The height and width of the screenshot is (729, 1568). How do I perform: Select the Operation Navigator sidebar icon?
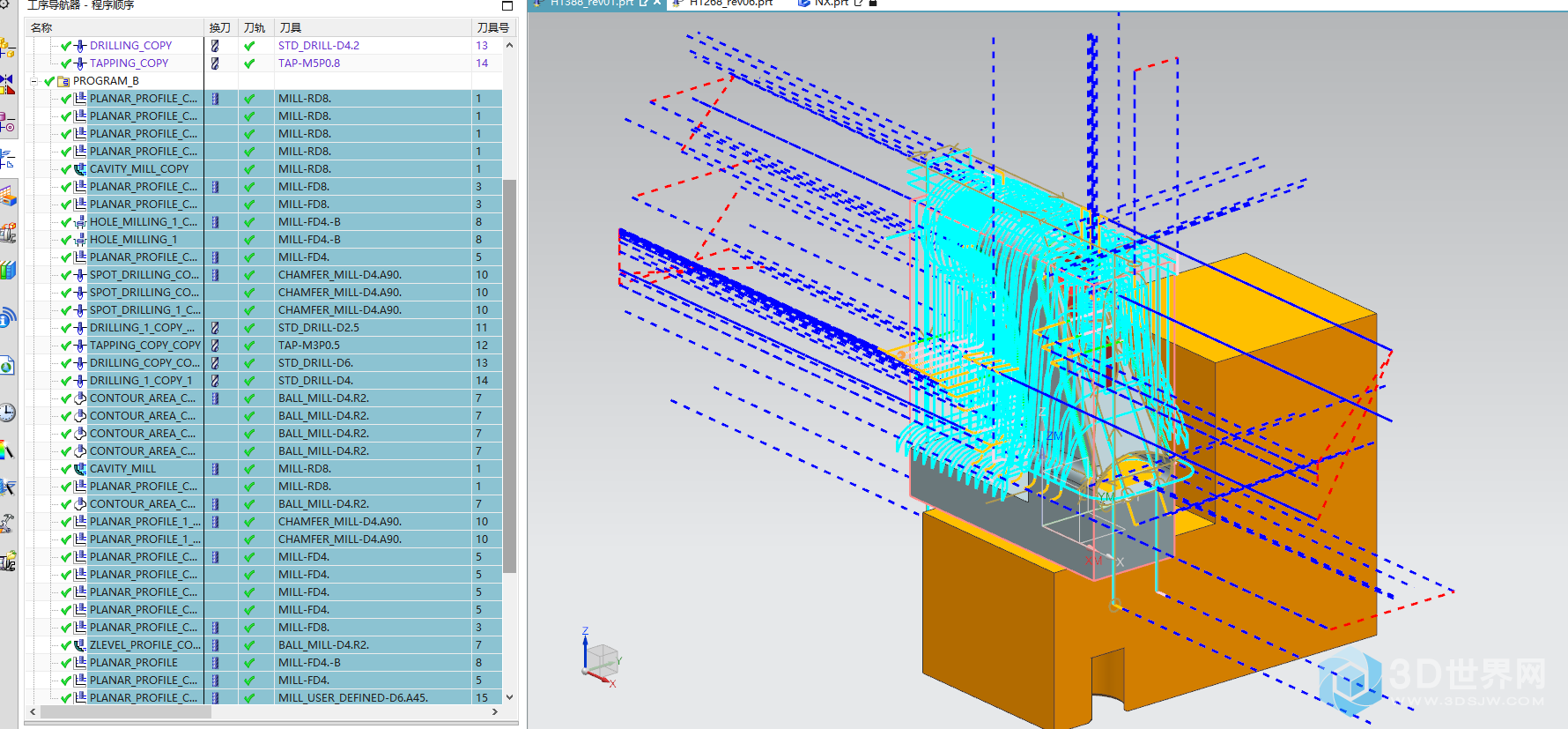pyautogui.click(x=7, y=160)
